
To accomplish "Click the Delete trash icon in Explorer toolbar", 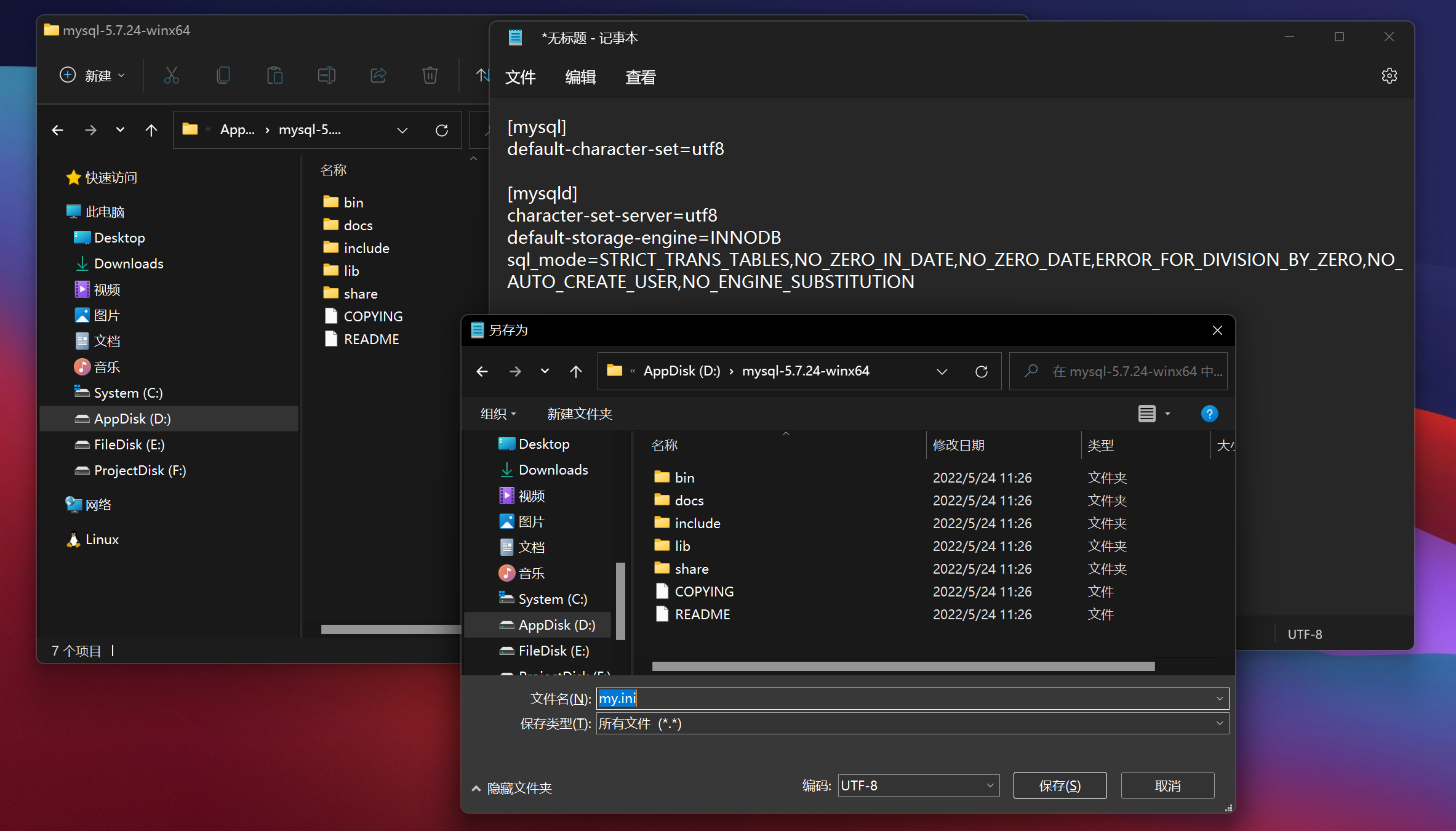I will [430, 75].
